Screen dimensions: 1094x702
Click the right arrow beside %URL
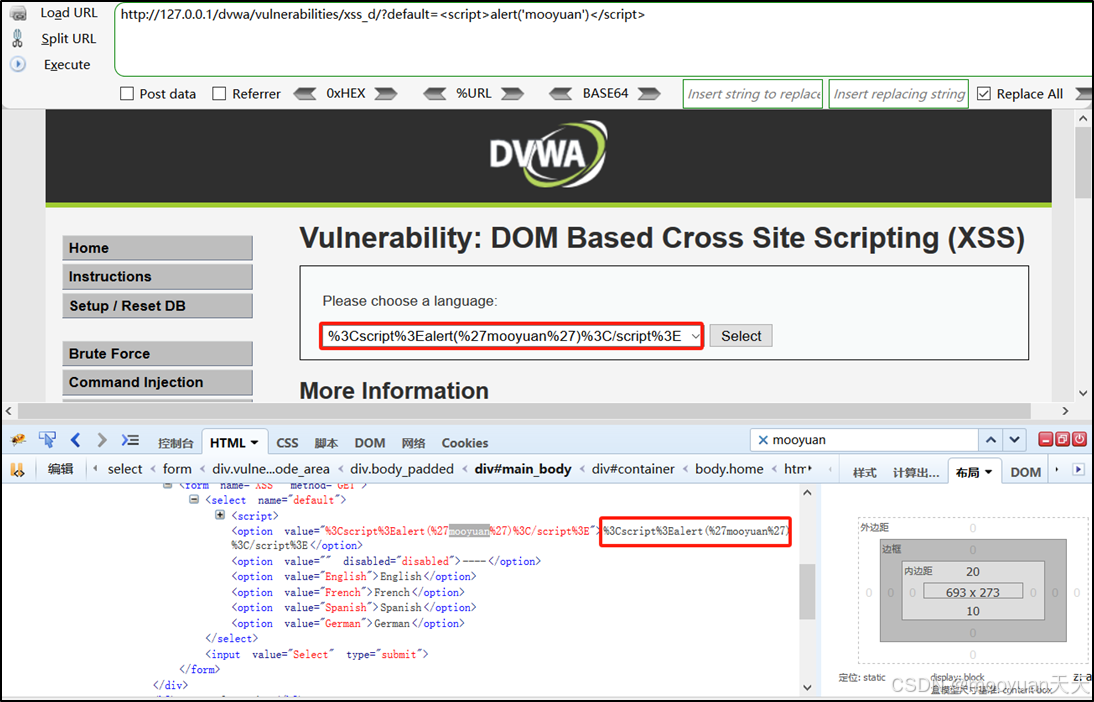tap(512, 94)
